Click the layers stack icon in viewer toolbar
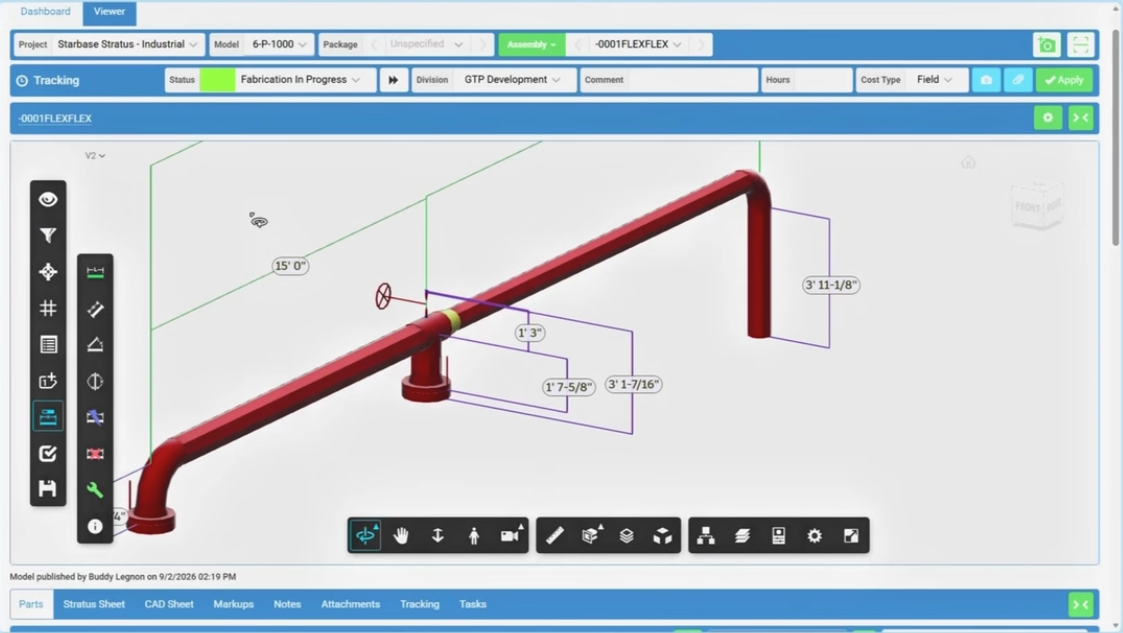The image size is (1123, 633). pyautogui.click(x=627, y=536)
